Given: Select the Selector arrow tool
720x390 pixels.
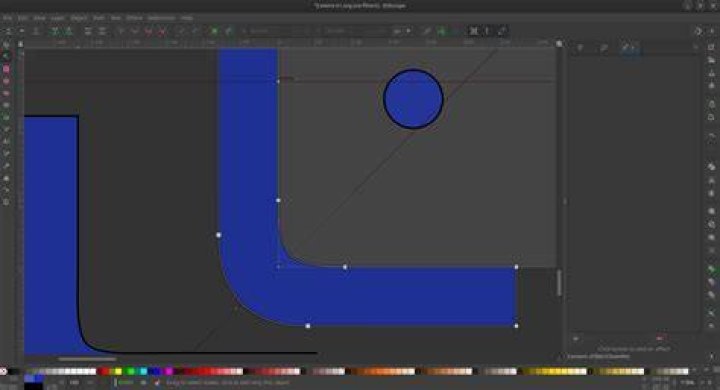Looking at the screenshot, I should 6,45.
